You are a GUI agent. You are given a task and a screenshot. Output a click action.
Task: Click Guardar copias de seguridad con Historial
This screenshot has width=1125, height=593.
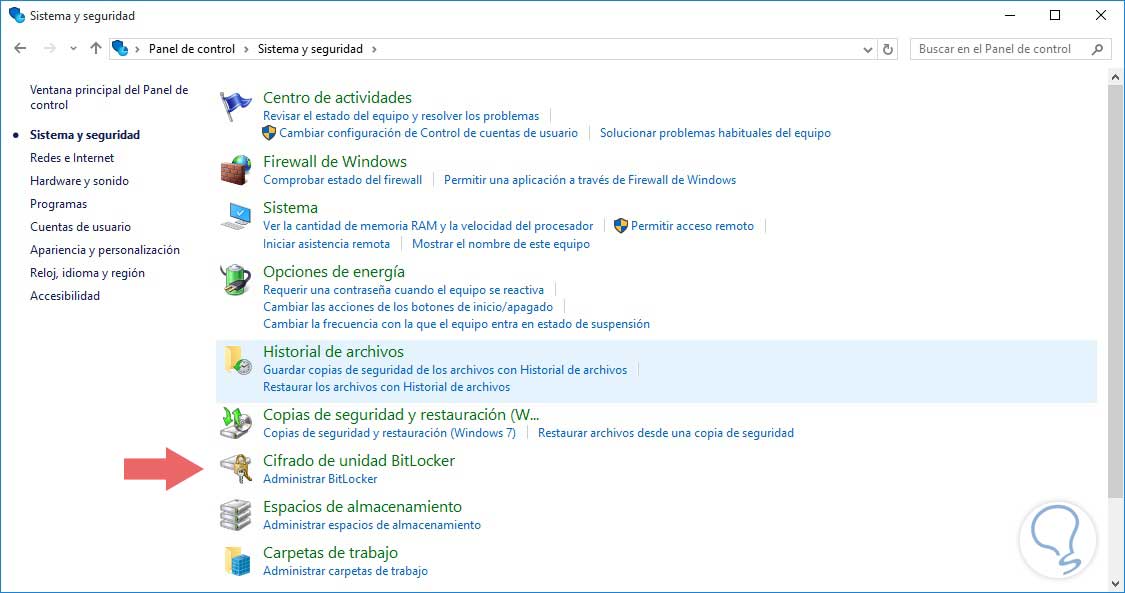445,370
